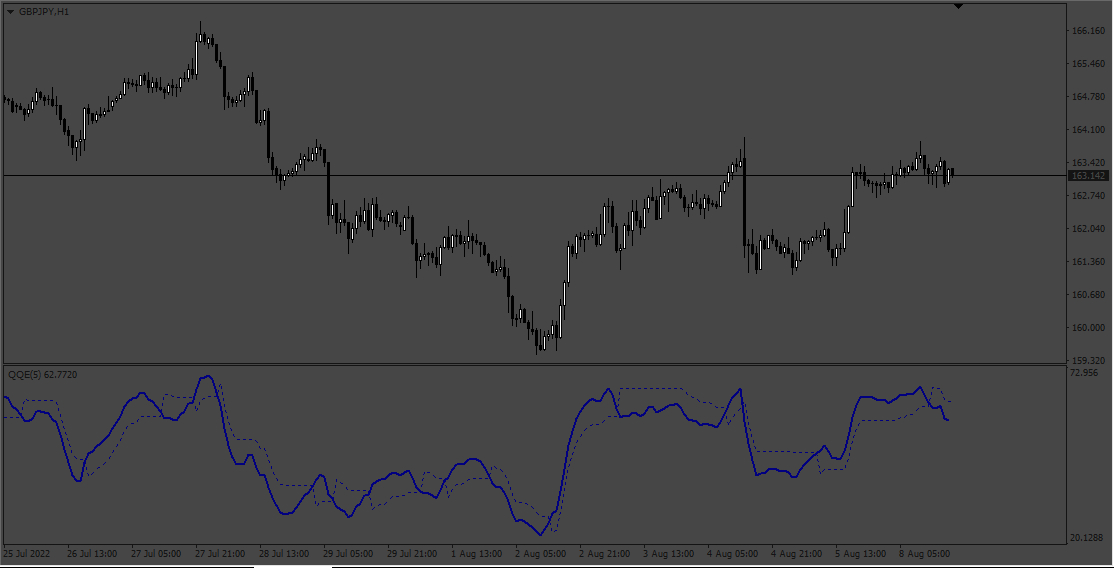
Task: Click the 26 Jul 13:00 time label
Action: pyautogui.click(x=92, y=553)
